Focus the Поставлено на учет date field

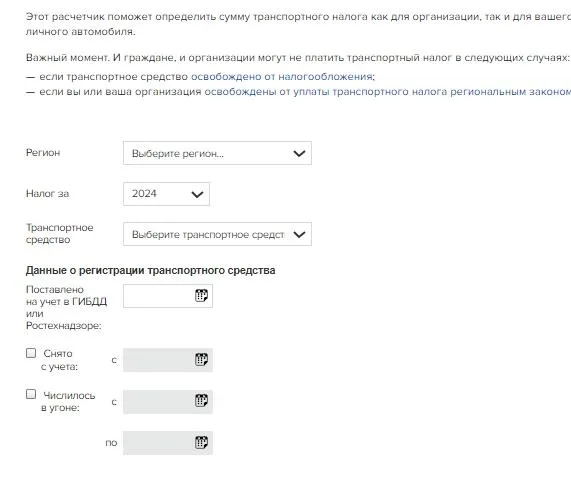click(168, 296)
